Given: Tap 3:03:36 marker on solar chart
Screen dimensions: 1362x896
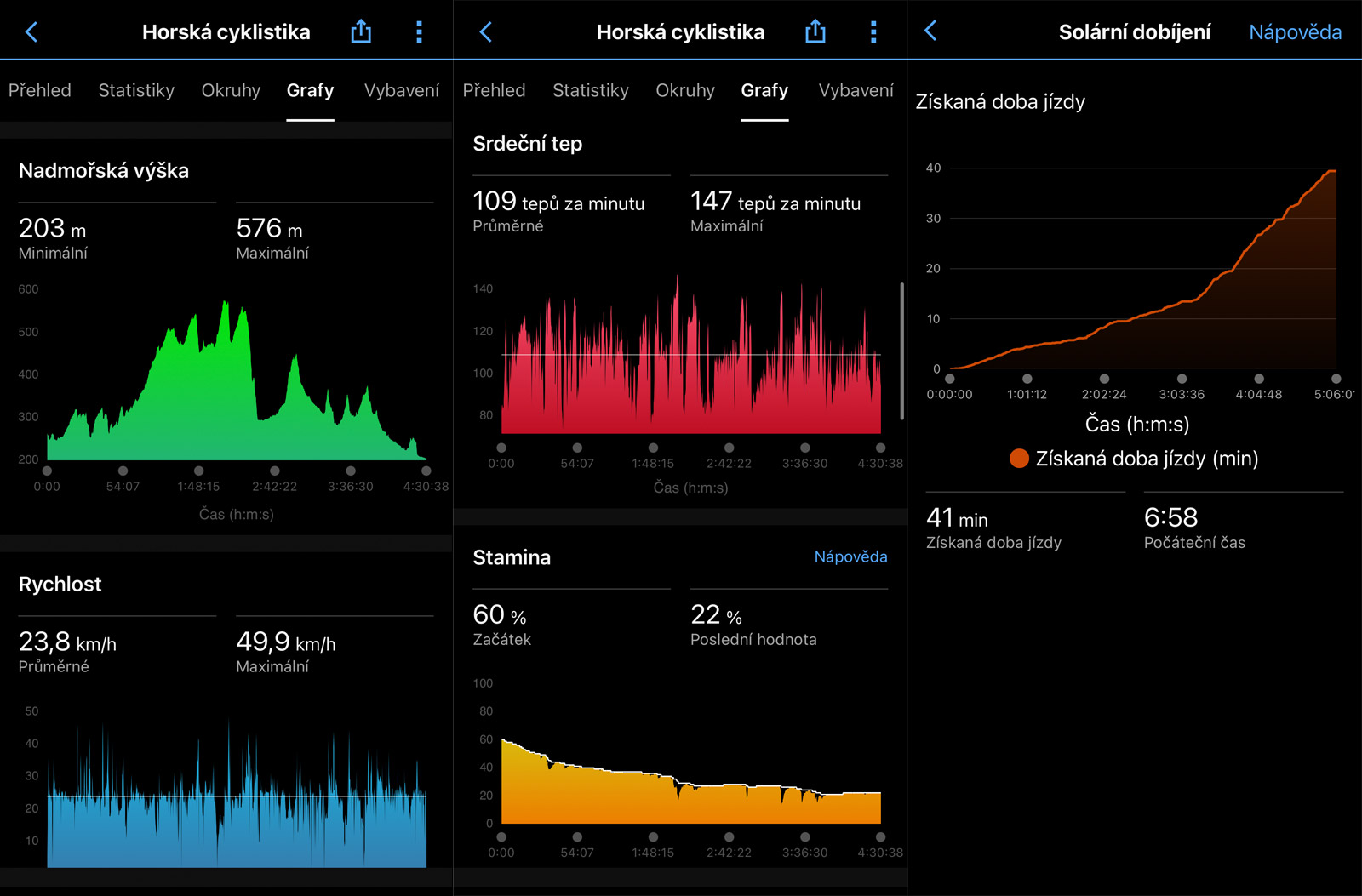Looking at the screenshot, I should click(x=1182, y=379).
